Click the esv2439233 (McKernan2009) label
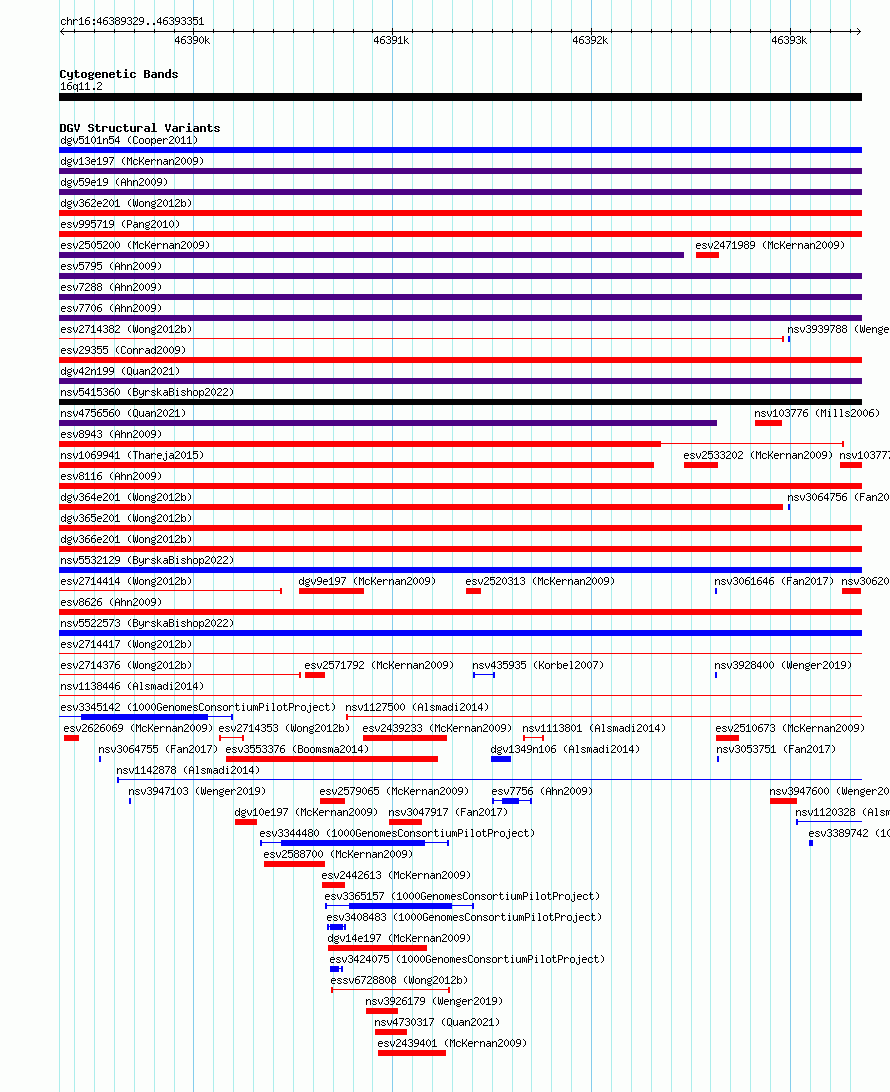 [437, 728]
